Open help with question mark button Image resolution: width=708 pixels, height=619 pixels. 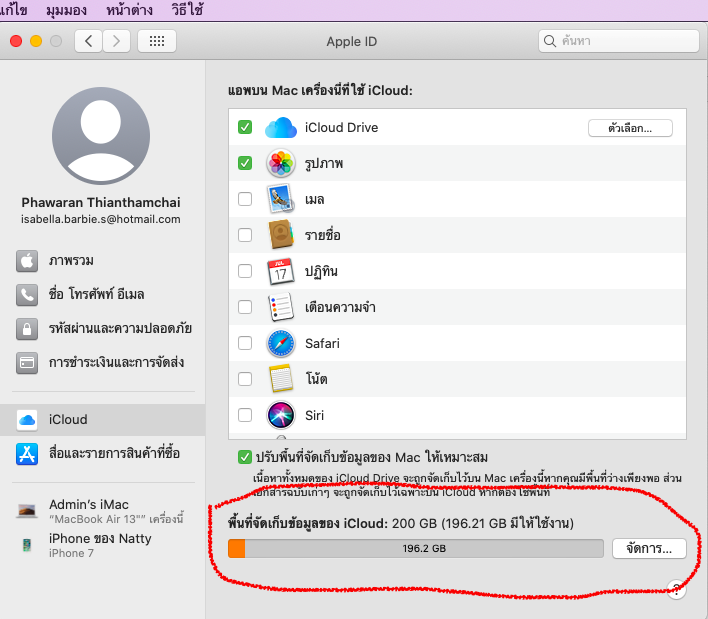[x=676, y=589]
